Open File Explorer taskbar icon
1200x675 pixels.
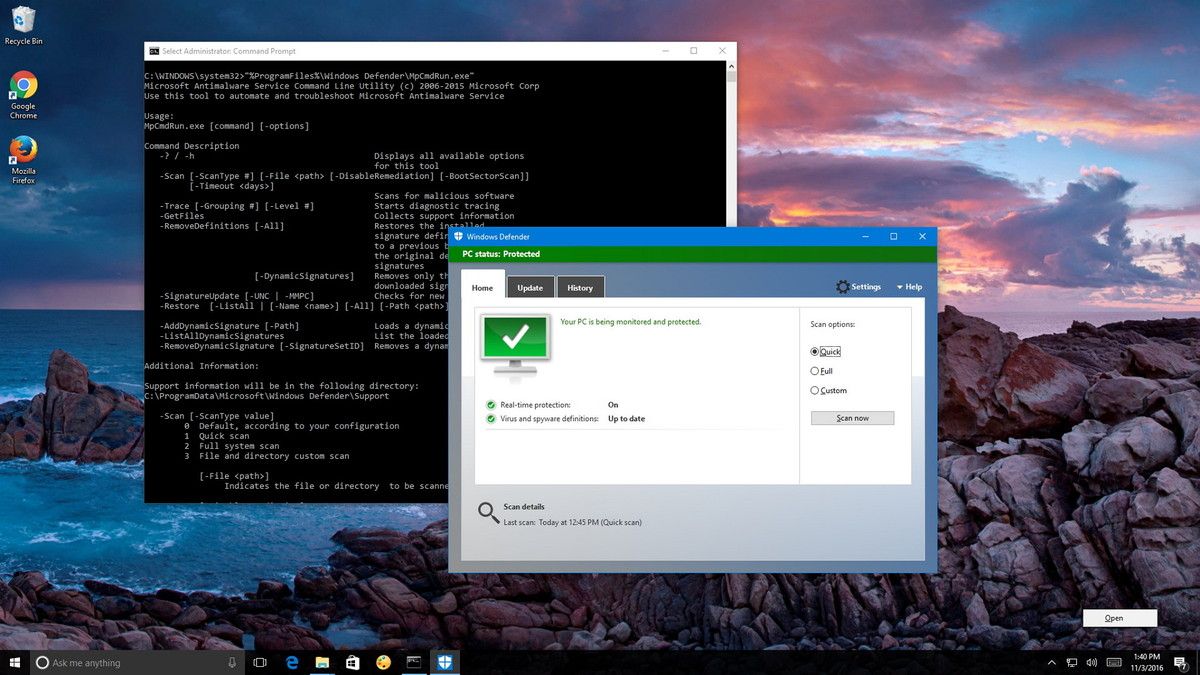tap(322, 662)
